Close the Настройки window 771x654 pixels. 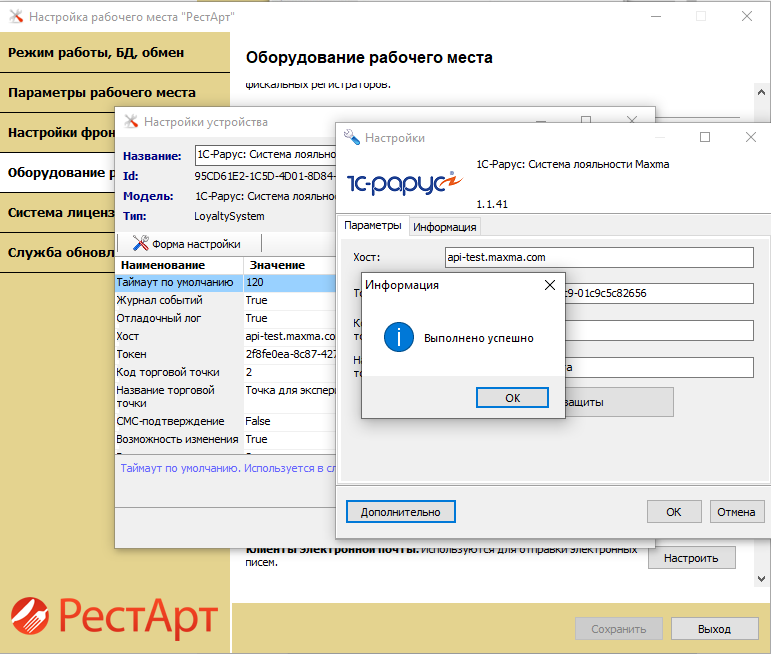coord(750,137)
